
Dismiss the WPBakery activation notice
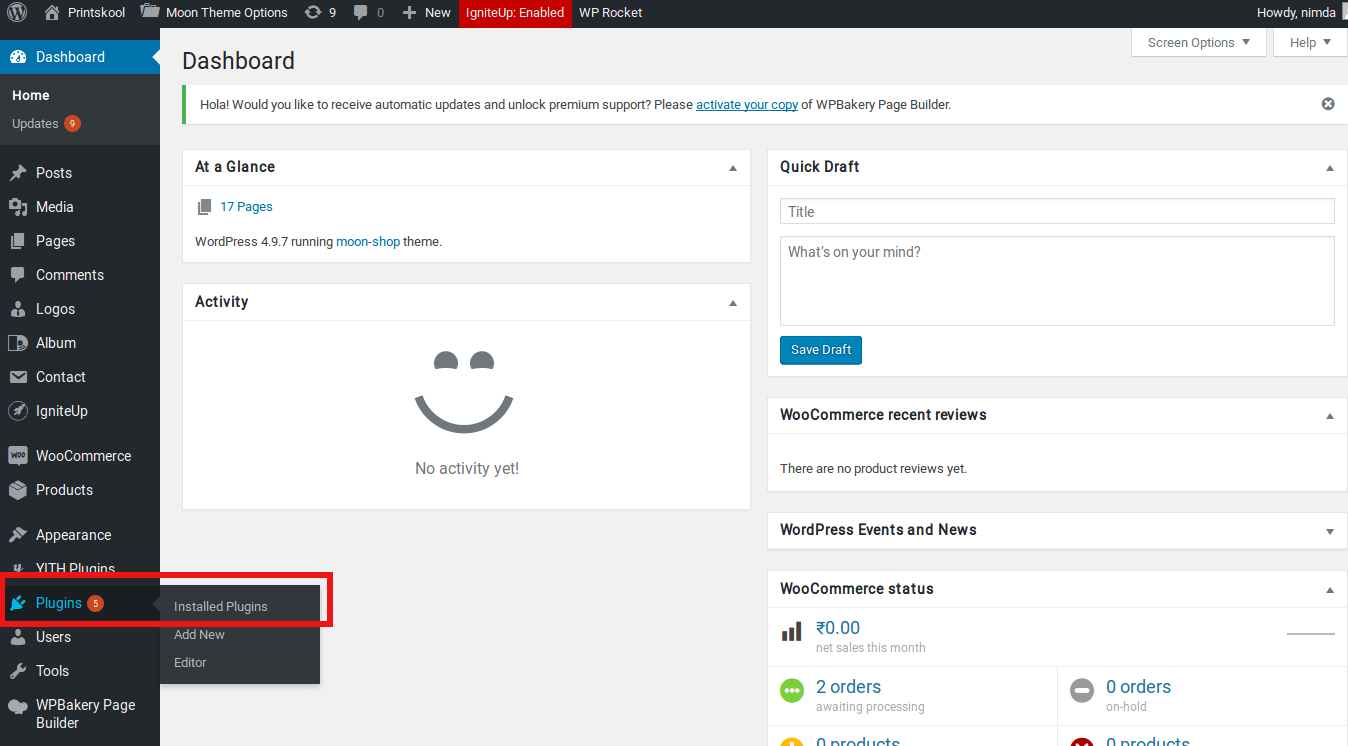click(x=1328, y=104)
